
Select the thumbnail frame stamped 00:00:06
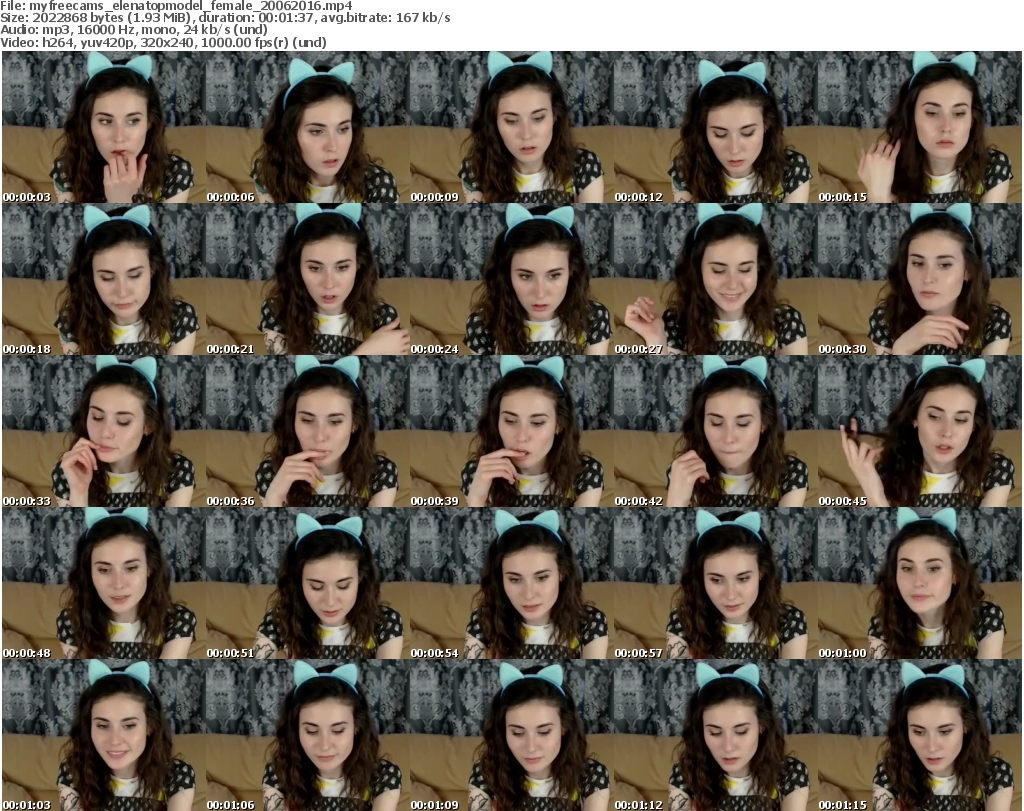pos(308,127)
